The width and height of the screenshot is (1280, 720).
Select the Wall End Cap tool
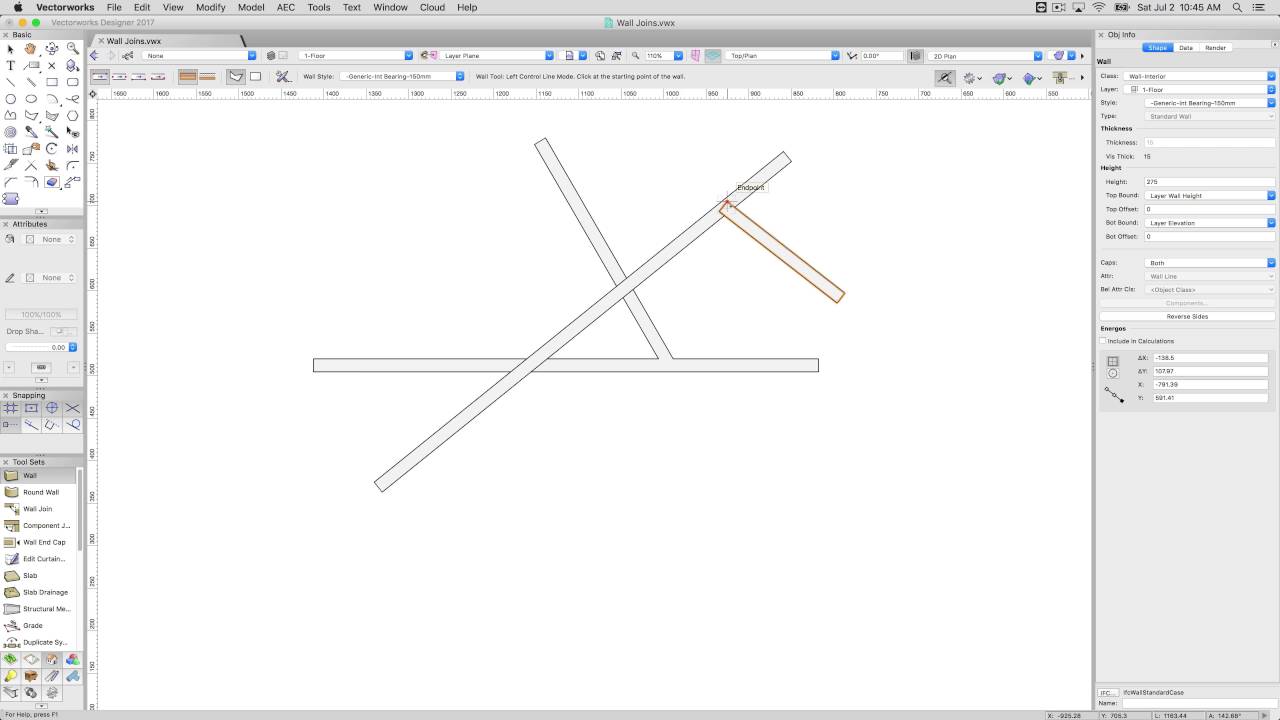[39, 542]
